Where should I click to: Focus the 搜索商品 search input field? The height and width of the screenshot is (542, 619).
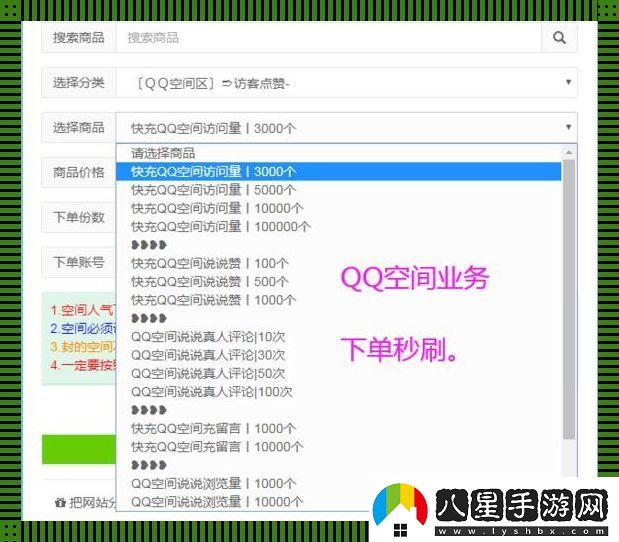pos(328,38)
